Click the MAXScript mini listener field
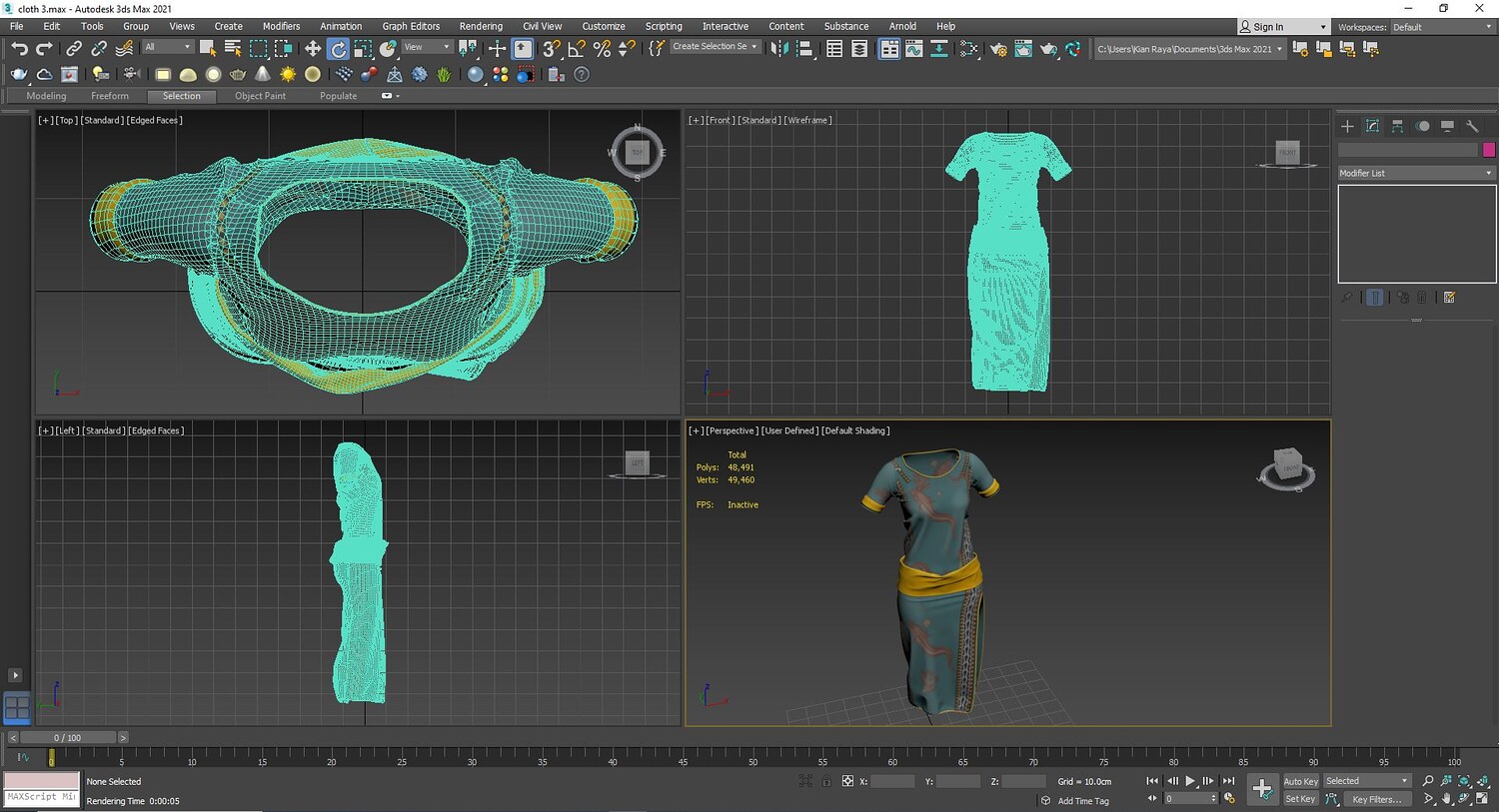1499x812 pixels. pos(41,797)
